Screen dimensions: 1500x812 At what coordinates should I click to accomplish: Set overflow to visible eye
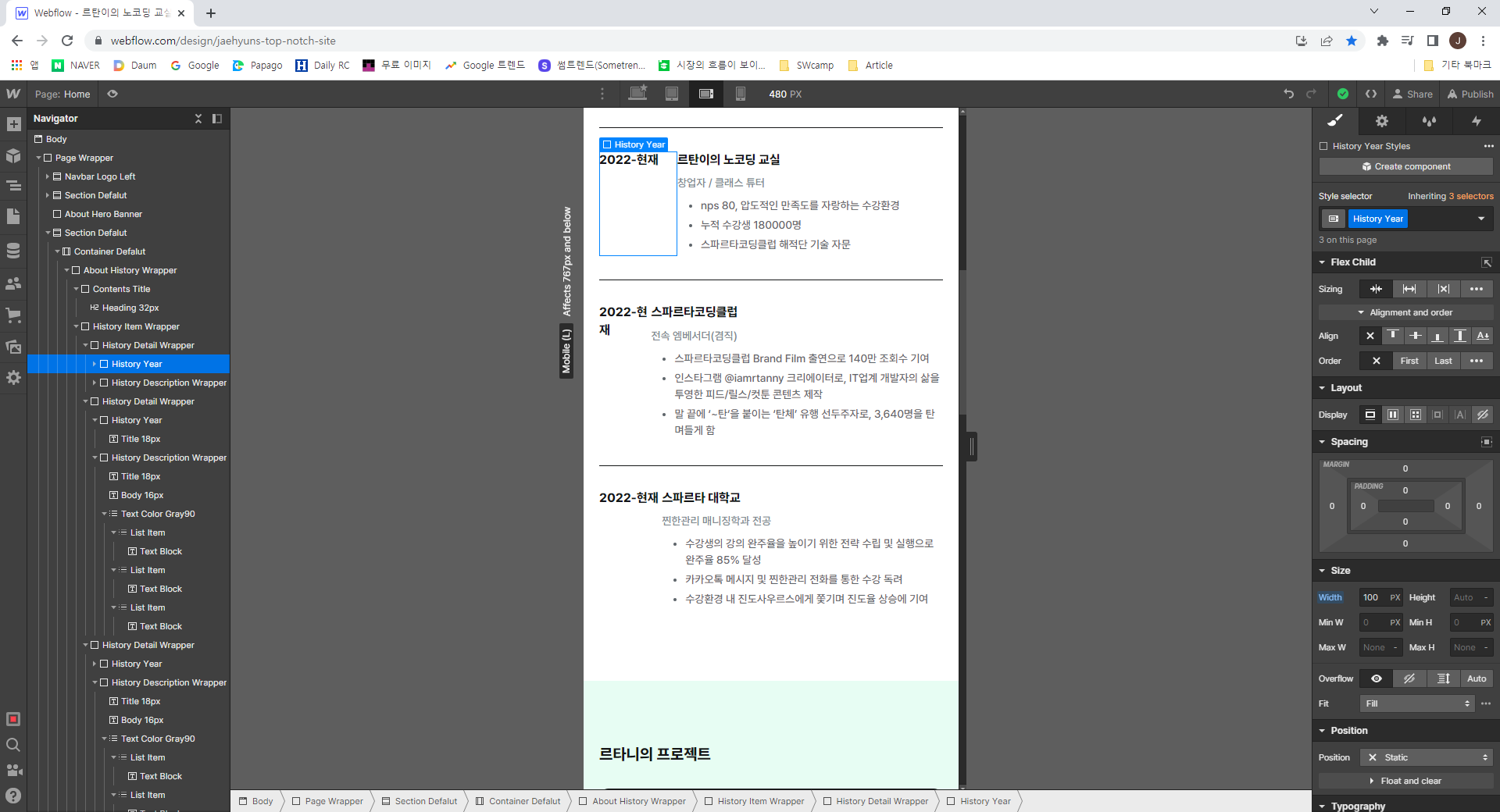coord(1377,678)
